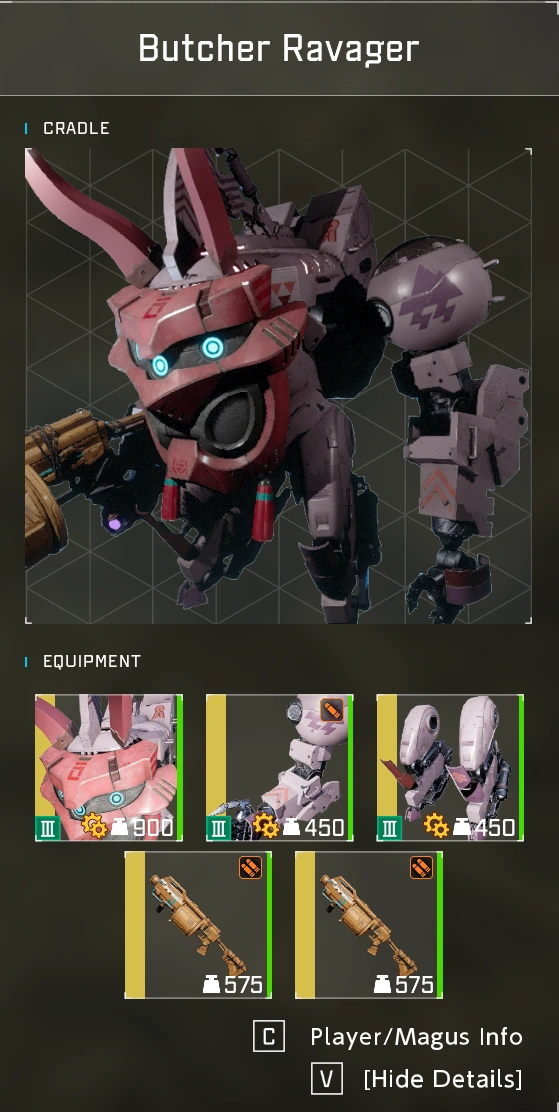Viewport: 559px width, 1112px height.
Task: Click ammo badge on the second gun slot
Action: [421, 867]
